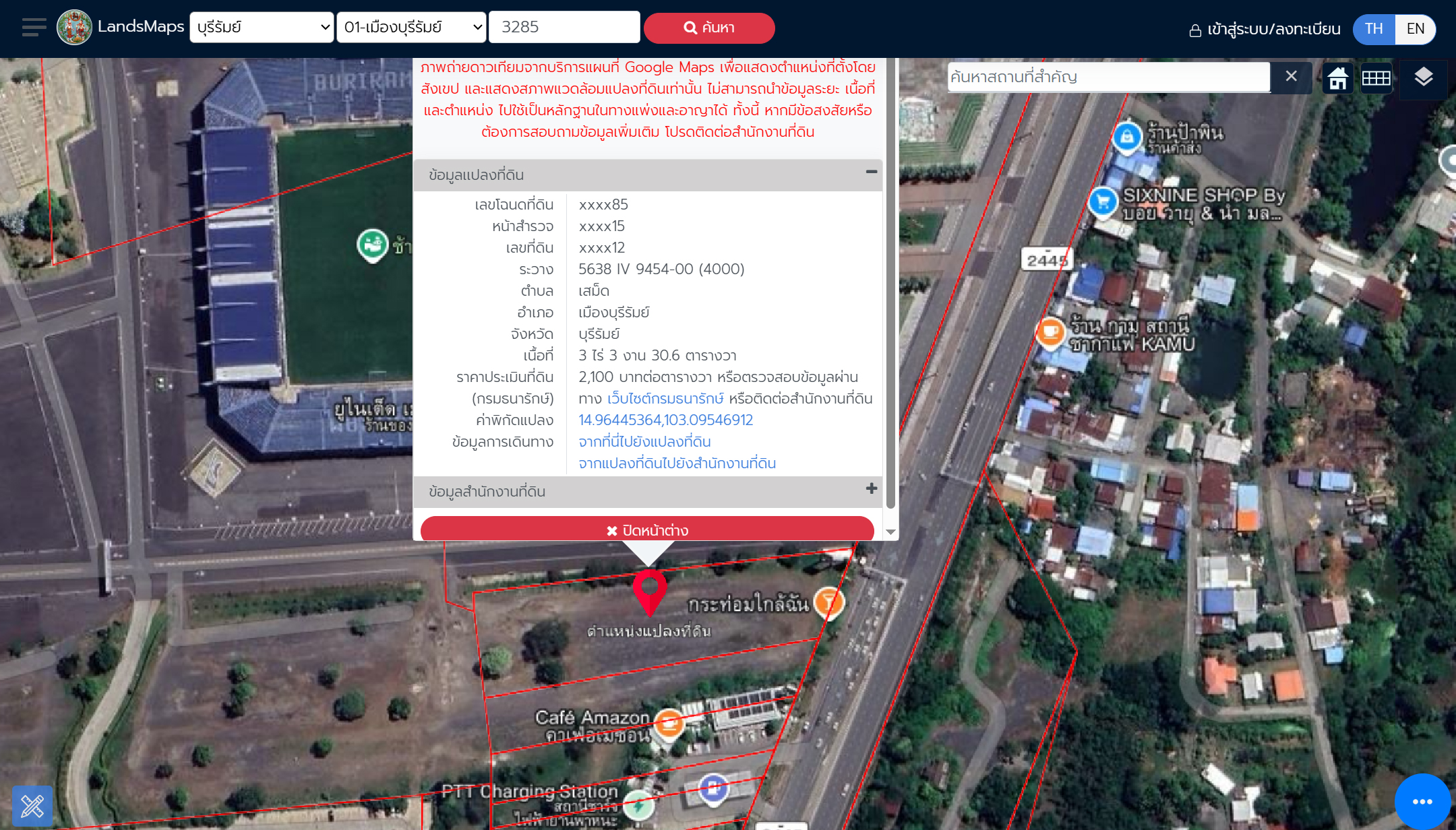Open the province dropdown showing บุรีรัมย์
Screen dimensions: 1456x830
(x=262, y=28)
